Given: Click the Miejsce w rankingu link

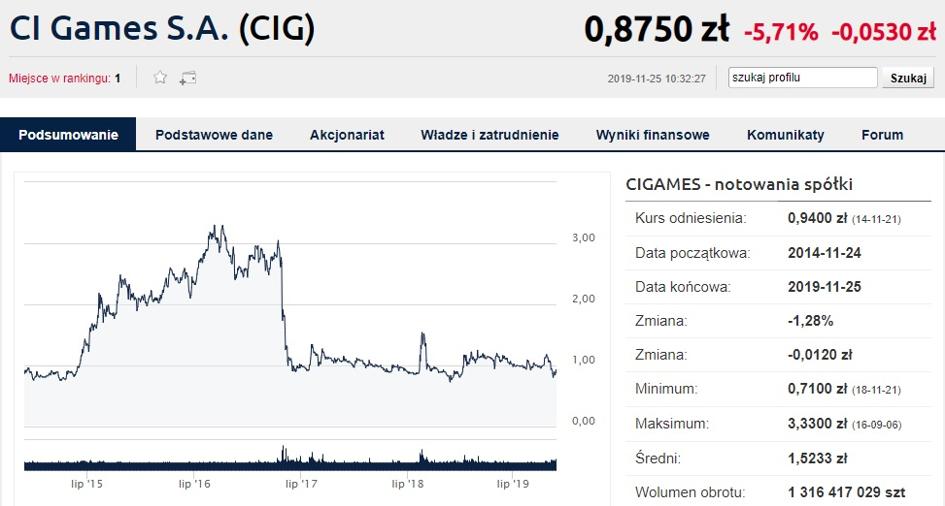Looking at the screenshot, I should click(x=60, y=78).
